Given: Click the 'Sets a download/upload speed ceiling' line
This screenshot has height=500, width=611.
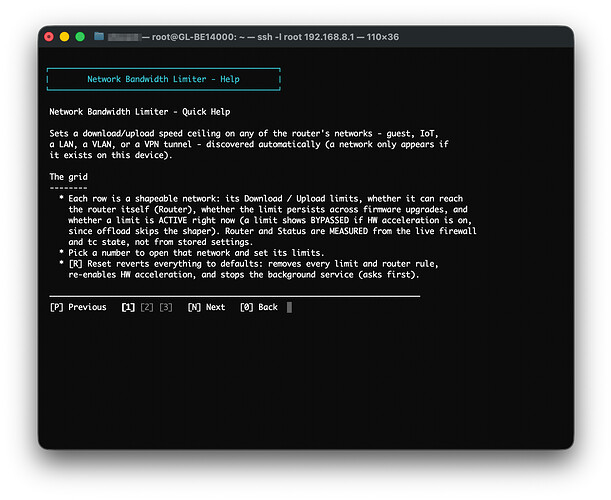Looking at the screenshot, I should pos(244,134).
